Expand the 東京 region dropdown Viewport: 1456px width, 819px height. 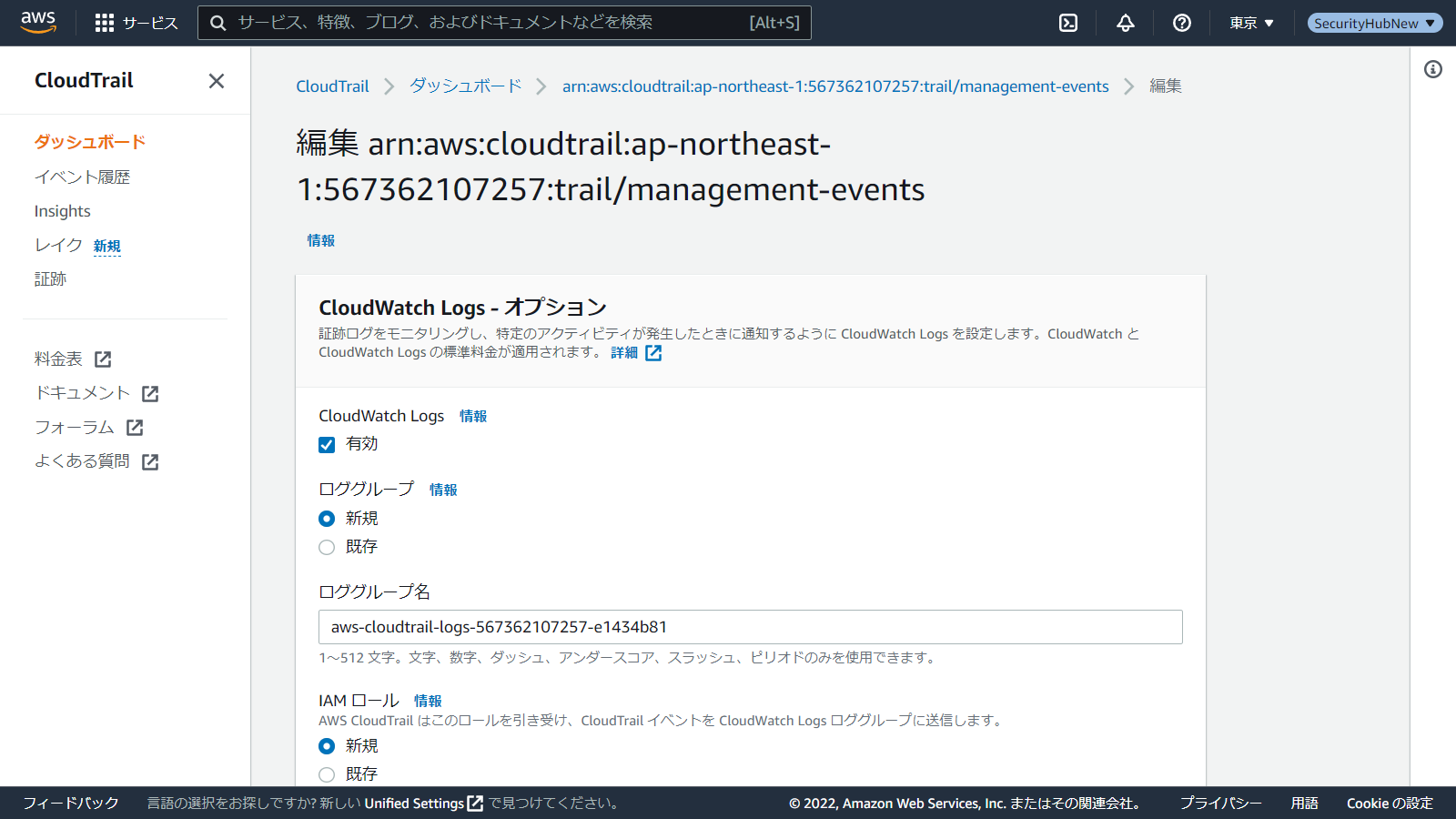[x=1251, y=23]
